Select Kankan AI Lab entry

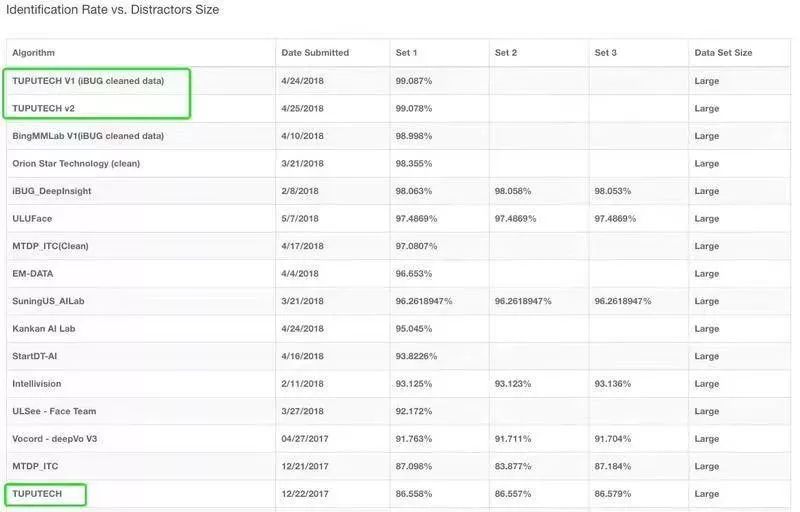point(44,328)
